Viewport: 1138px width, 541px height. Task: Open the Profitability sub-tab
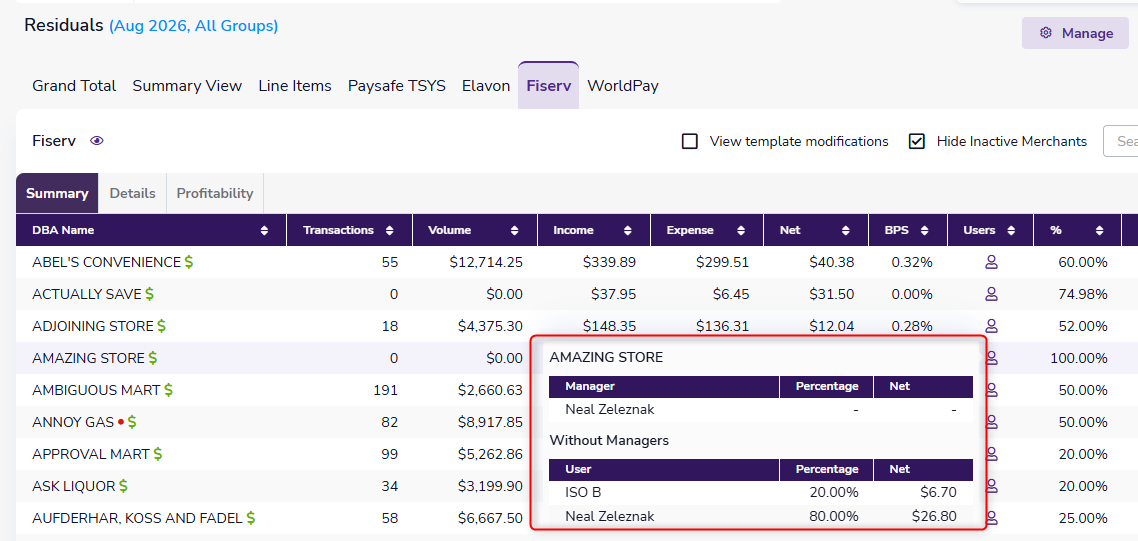(215, 193)
